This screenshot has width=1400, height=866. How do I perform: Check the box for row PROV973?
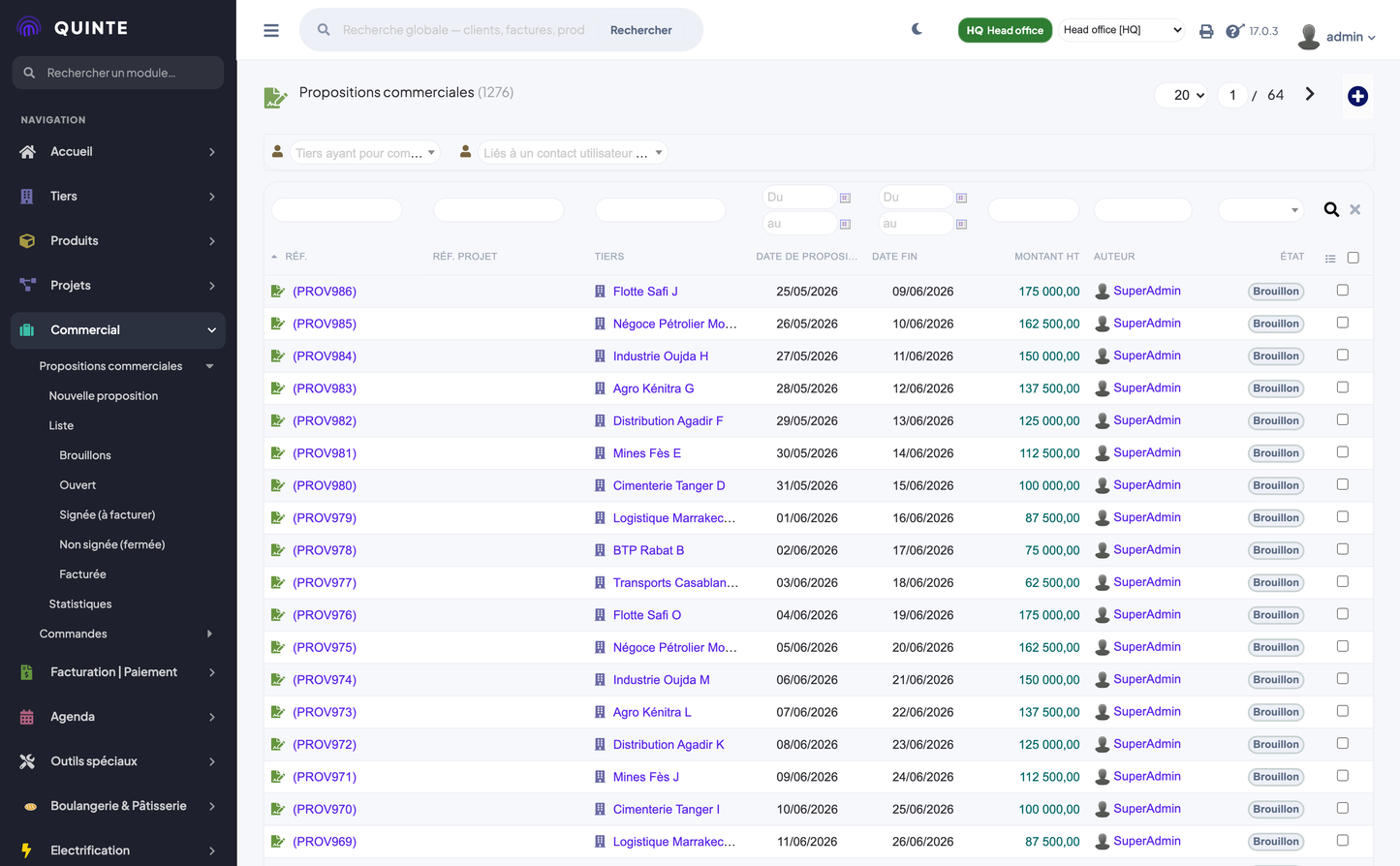click(1343, 711)
